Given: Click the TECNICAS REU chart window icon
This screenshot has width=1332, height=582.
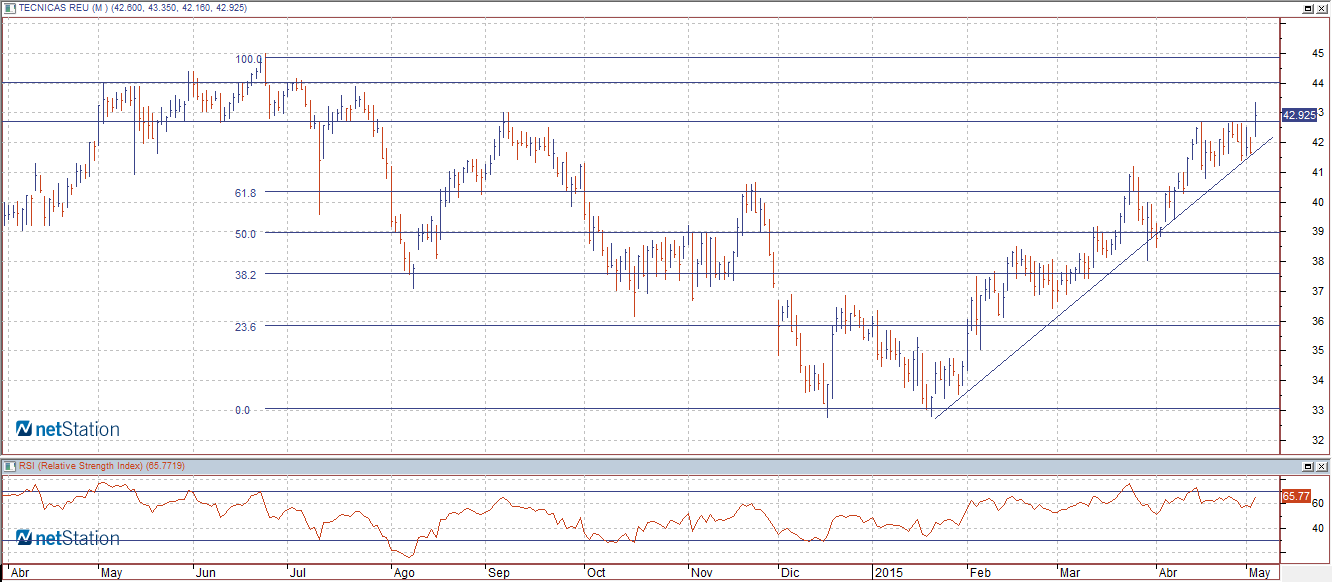Looking at the screenshot, I should coord(9,8).
